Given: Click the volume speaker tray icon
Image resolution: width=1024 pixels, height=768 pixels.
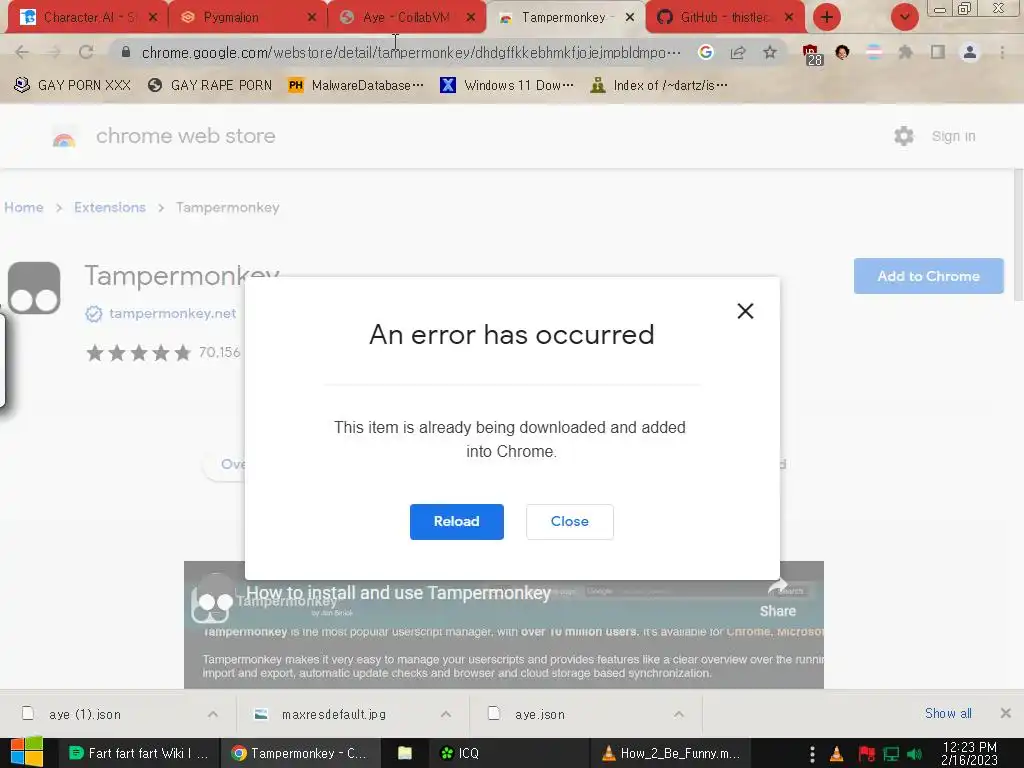Looking at the screenshot, I should pos(914,754).
